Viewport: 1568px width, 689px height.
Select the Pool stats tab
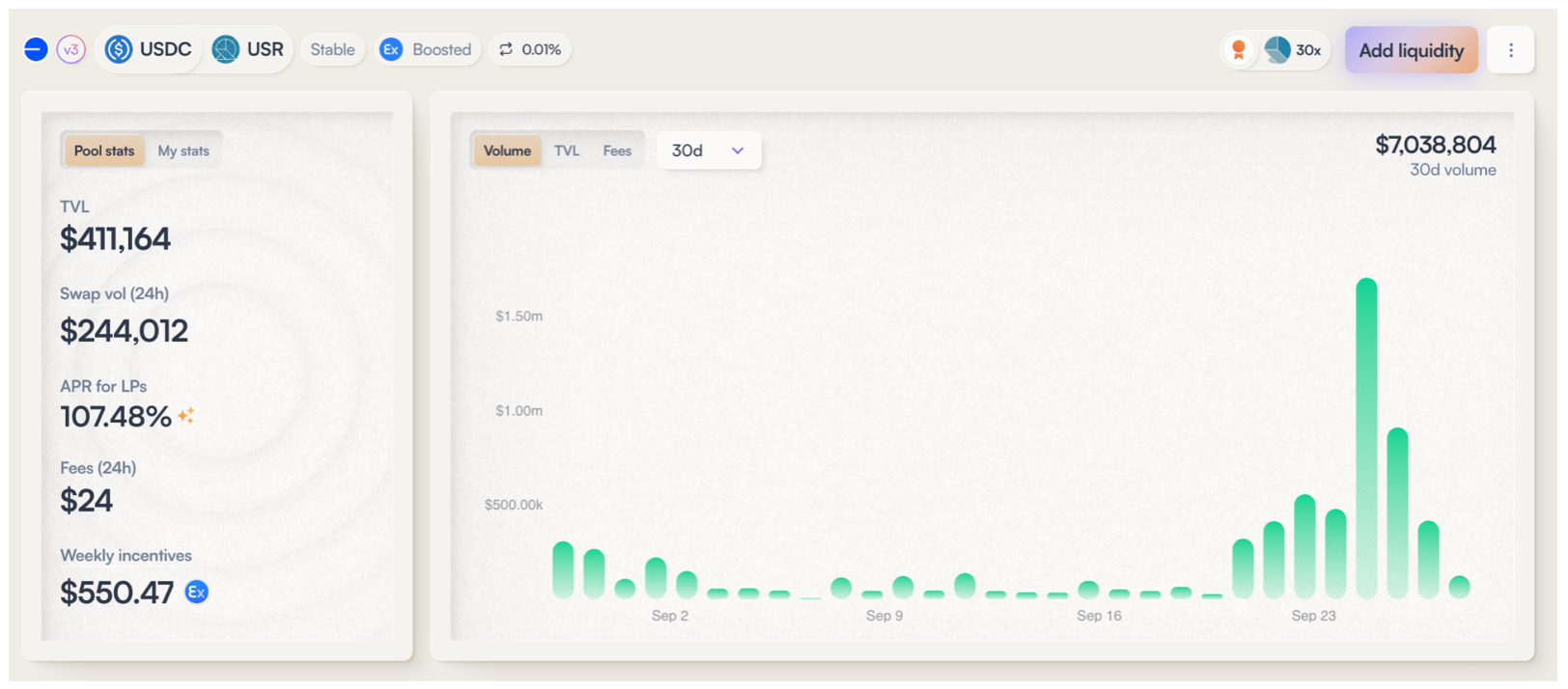click(x=104, y=151)
